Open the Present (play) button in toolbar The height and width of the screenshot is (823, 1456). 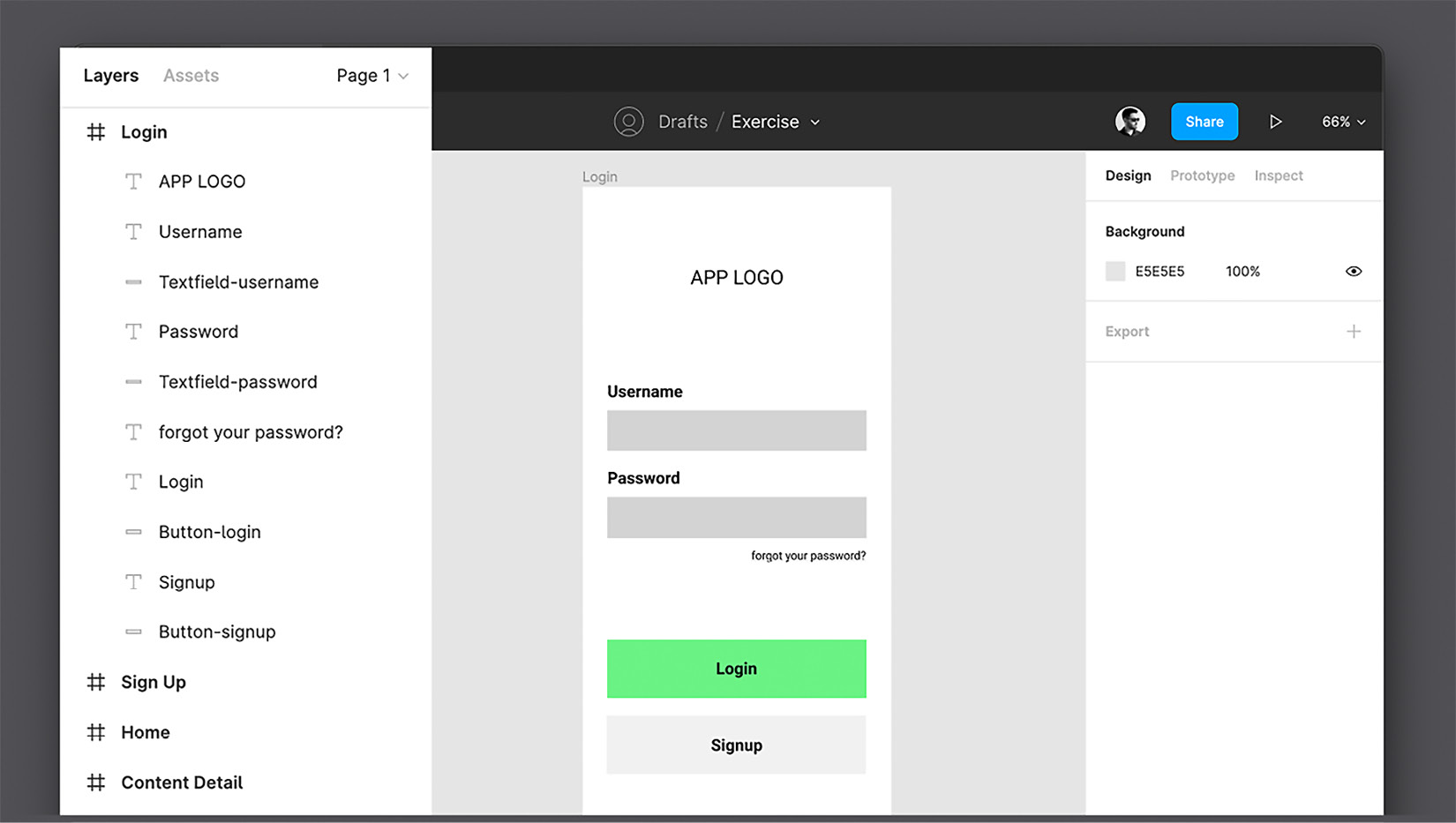pyautogui.click(x=1276, y=121)
